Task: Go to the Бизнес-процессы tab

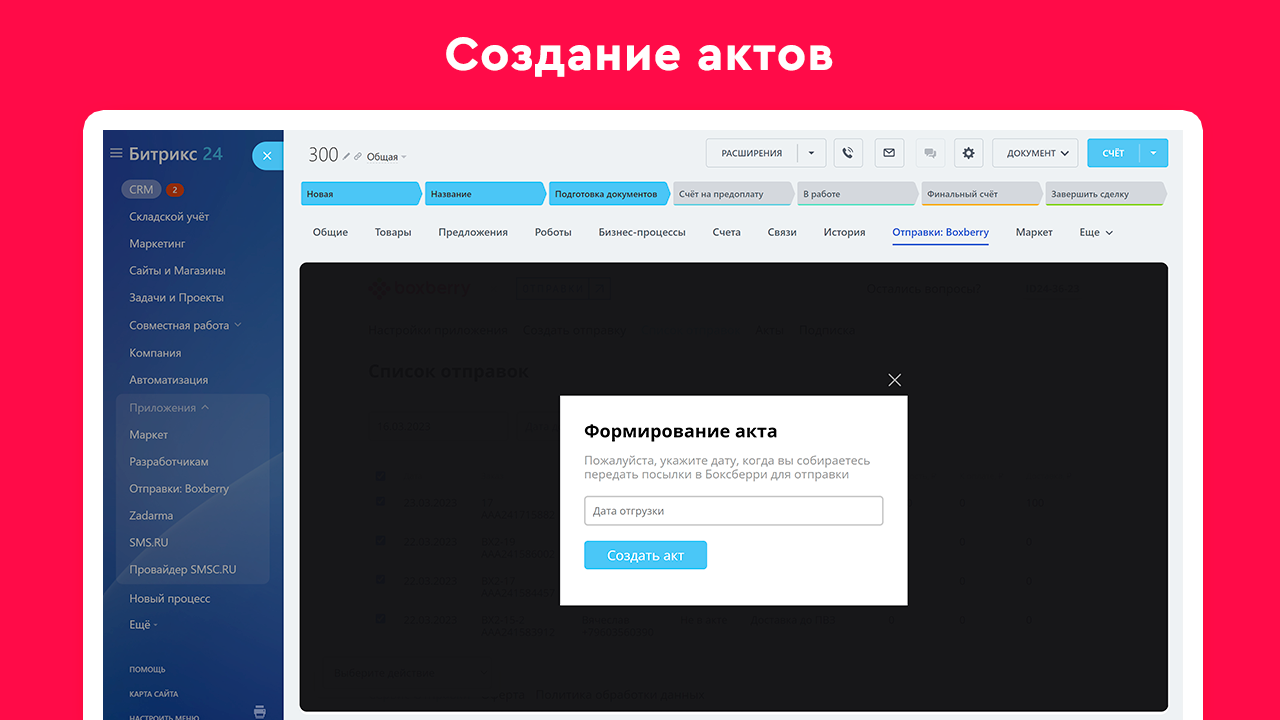Action: point(642,232)
